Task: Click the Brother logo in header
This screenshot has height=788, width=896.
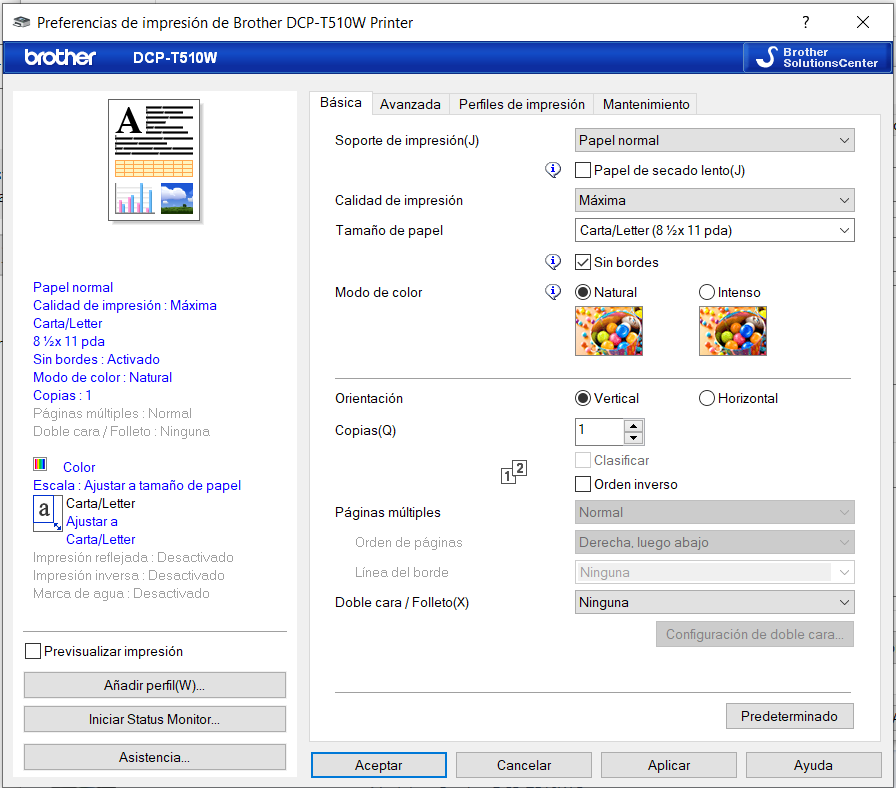Action: tap(60, 57)
